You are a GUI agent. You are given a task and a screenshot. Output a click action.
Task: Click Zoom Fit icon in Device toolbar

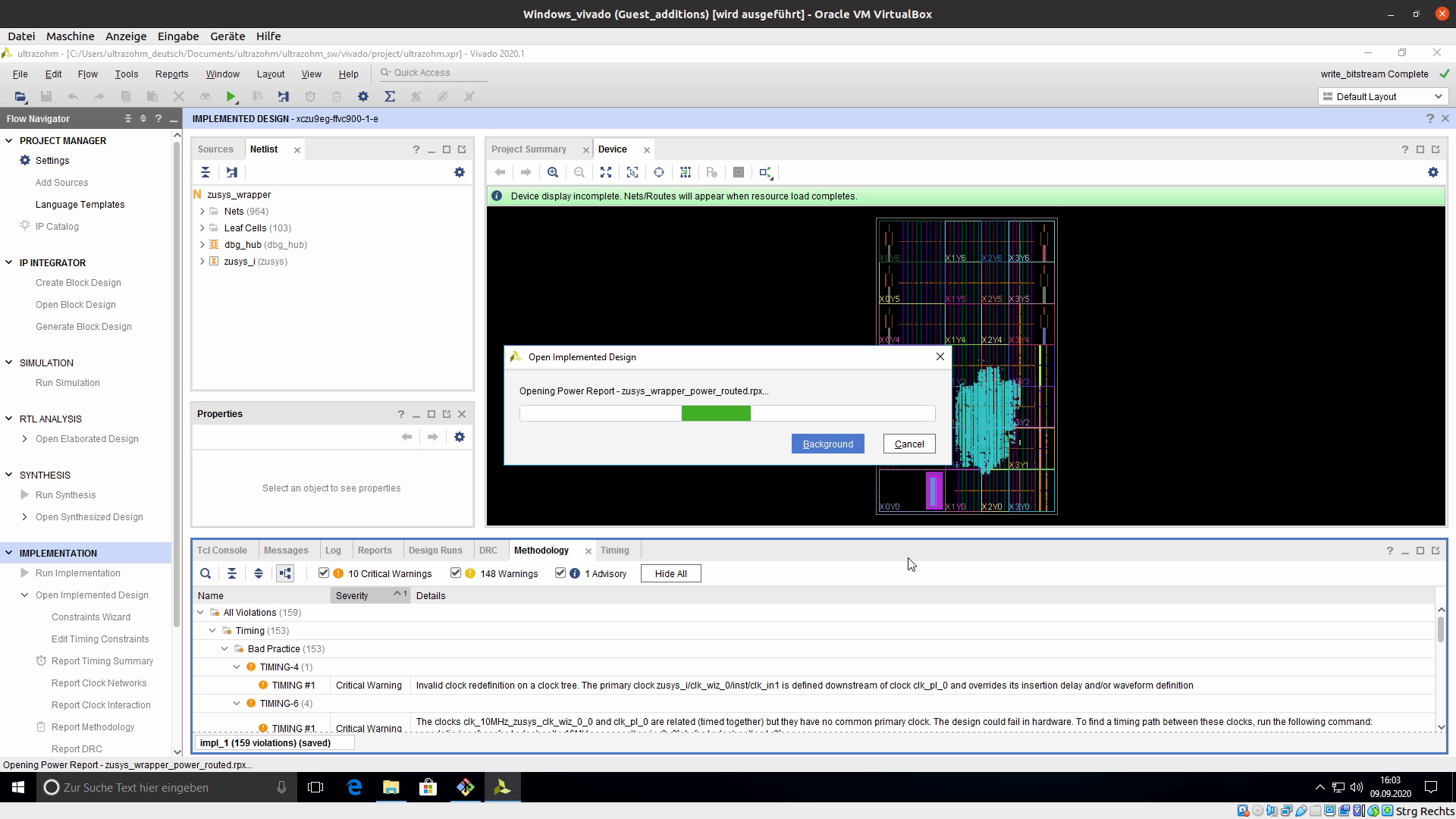pos(606,173)
